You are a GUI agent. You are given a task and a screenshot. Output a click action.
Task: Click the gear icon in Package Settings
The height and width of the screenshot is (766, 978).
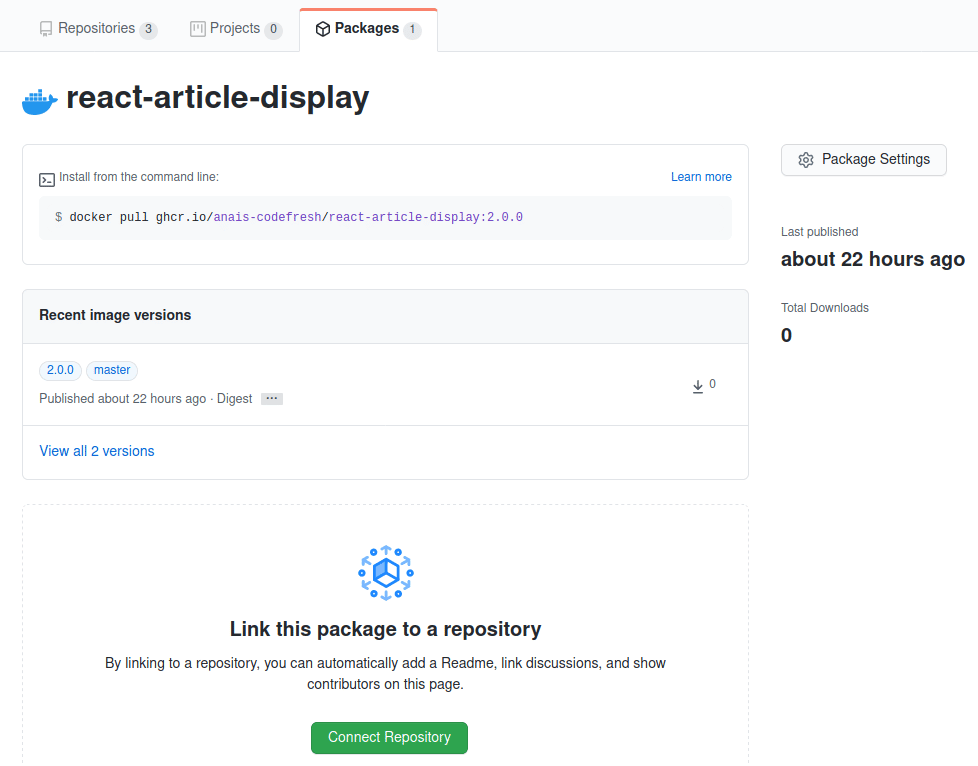(x=806, y=160)
